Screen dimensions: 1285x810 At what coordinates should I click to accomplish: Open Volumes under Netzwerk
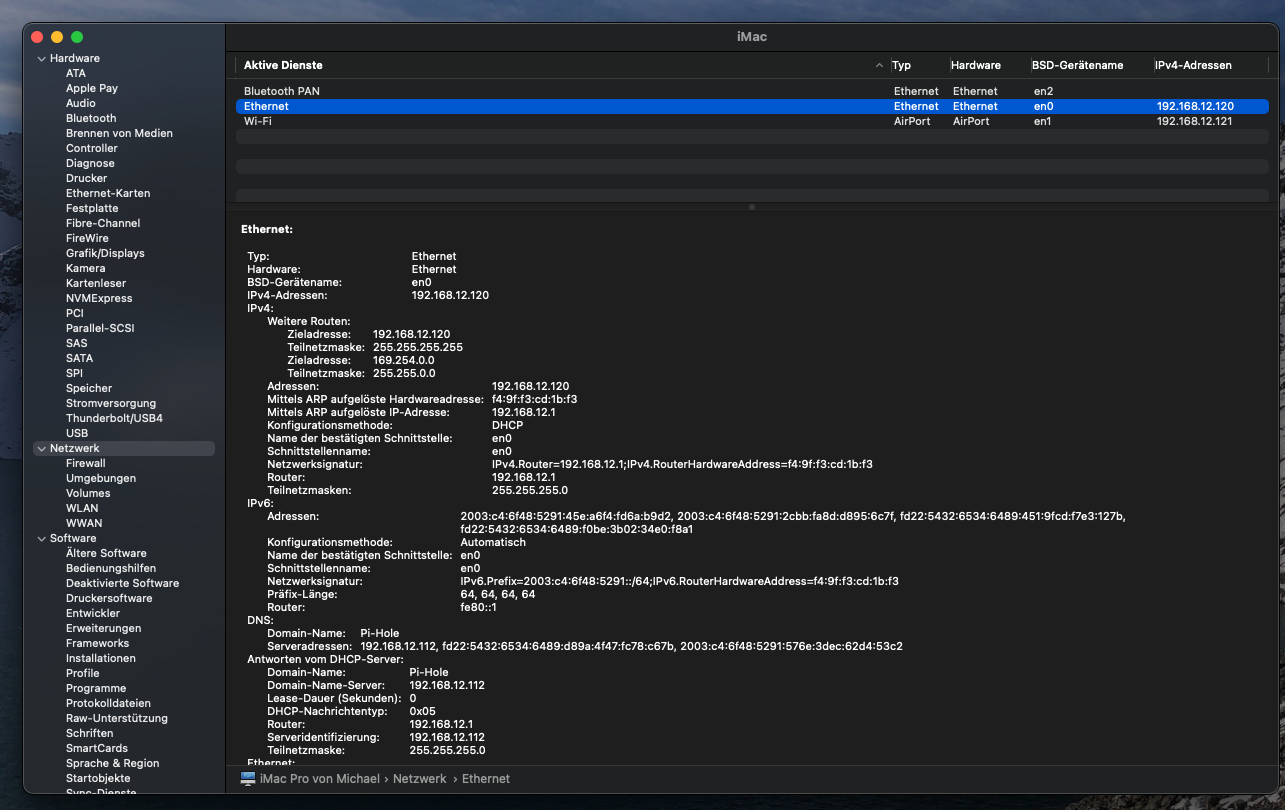click(x=88, y=493)
